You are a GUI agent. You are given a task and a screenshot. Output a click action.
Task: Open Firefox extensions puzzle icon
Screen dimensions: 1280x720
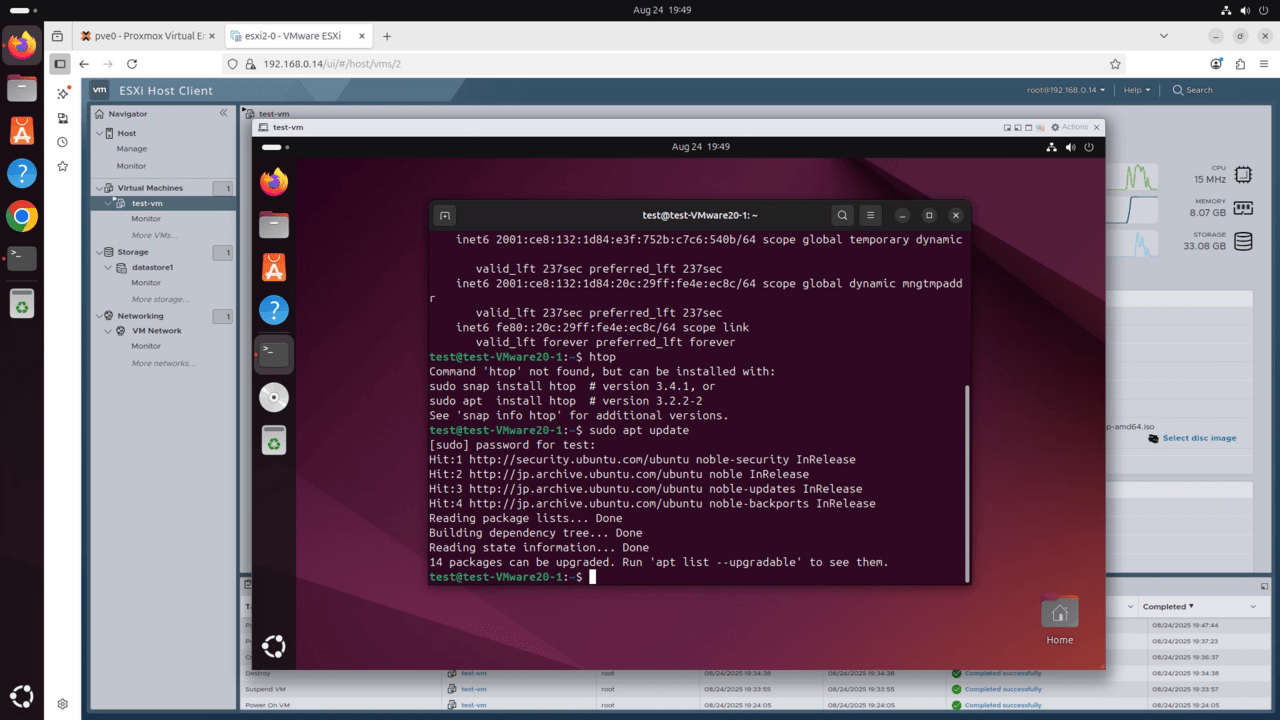coord(1240,63)
